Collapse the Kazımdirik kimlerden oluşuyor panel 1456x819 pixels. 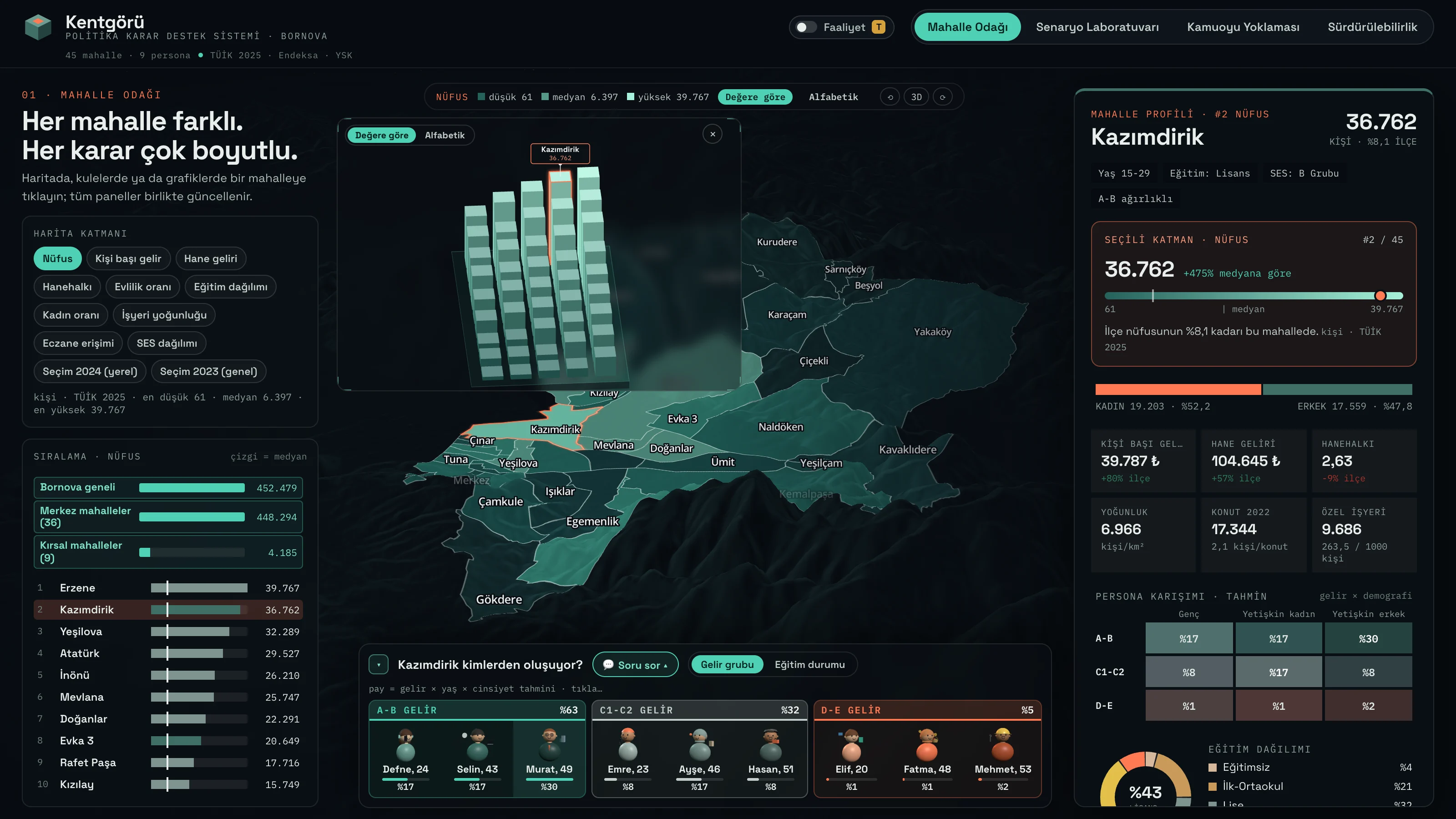point(379,665)
